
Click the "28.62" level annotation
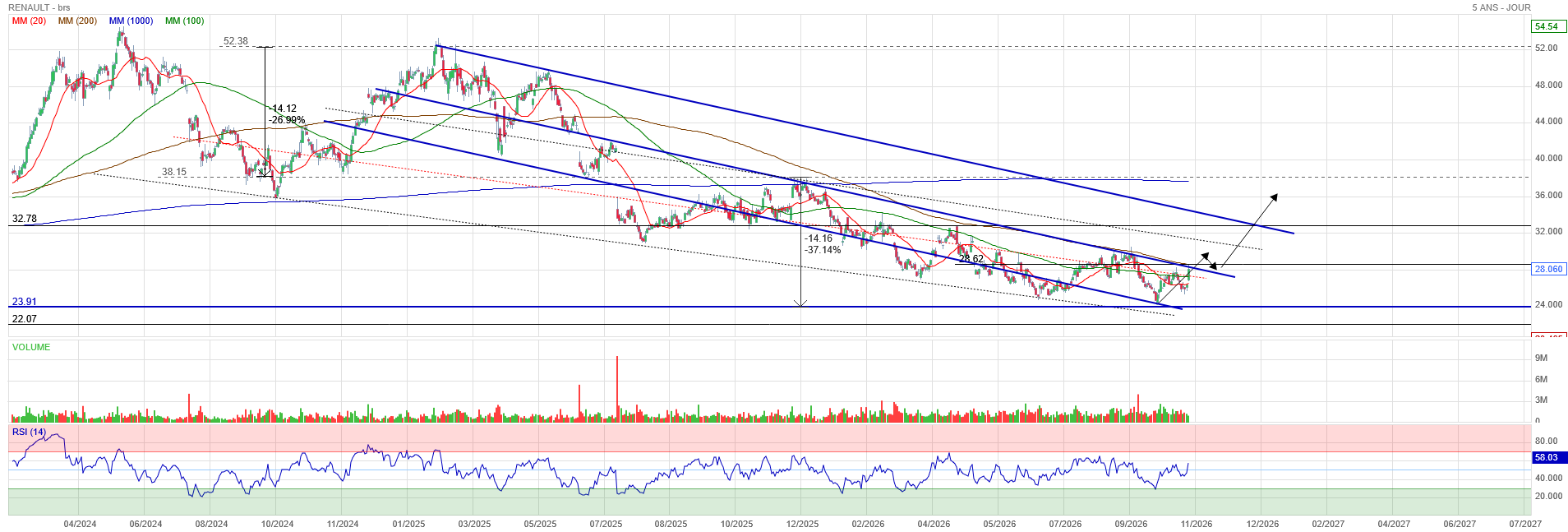tap(971, 258)
